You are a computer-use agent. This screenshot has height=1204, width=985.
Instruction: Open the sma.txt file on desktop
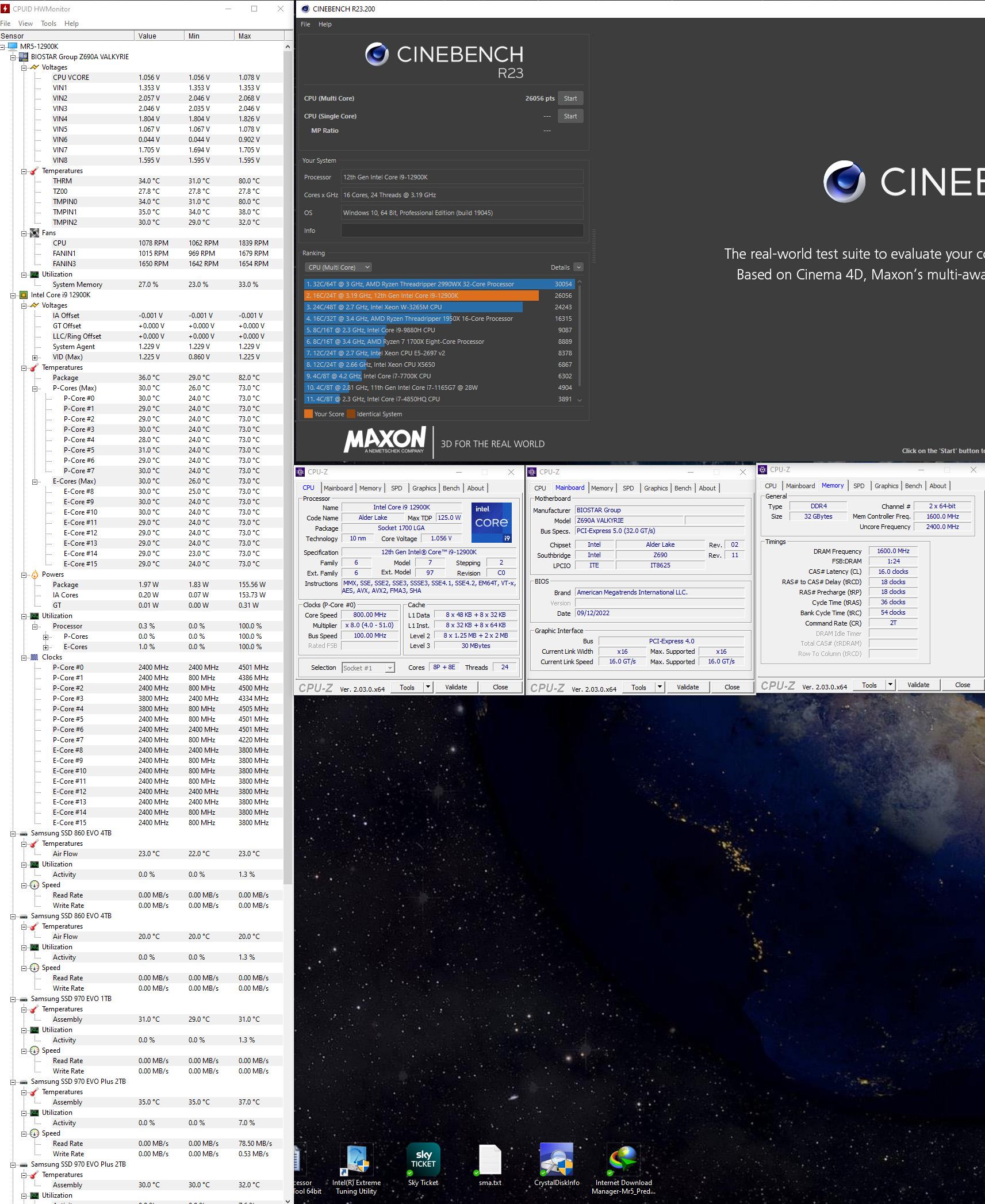pyautogui.click(x=490, y=1165)
